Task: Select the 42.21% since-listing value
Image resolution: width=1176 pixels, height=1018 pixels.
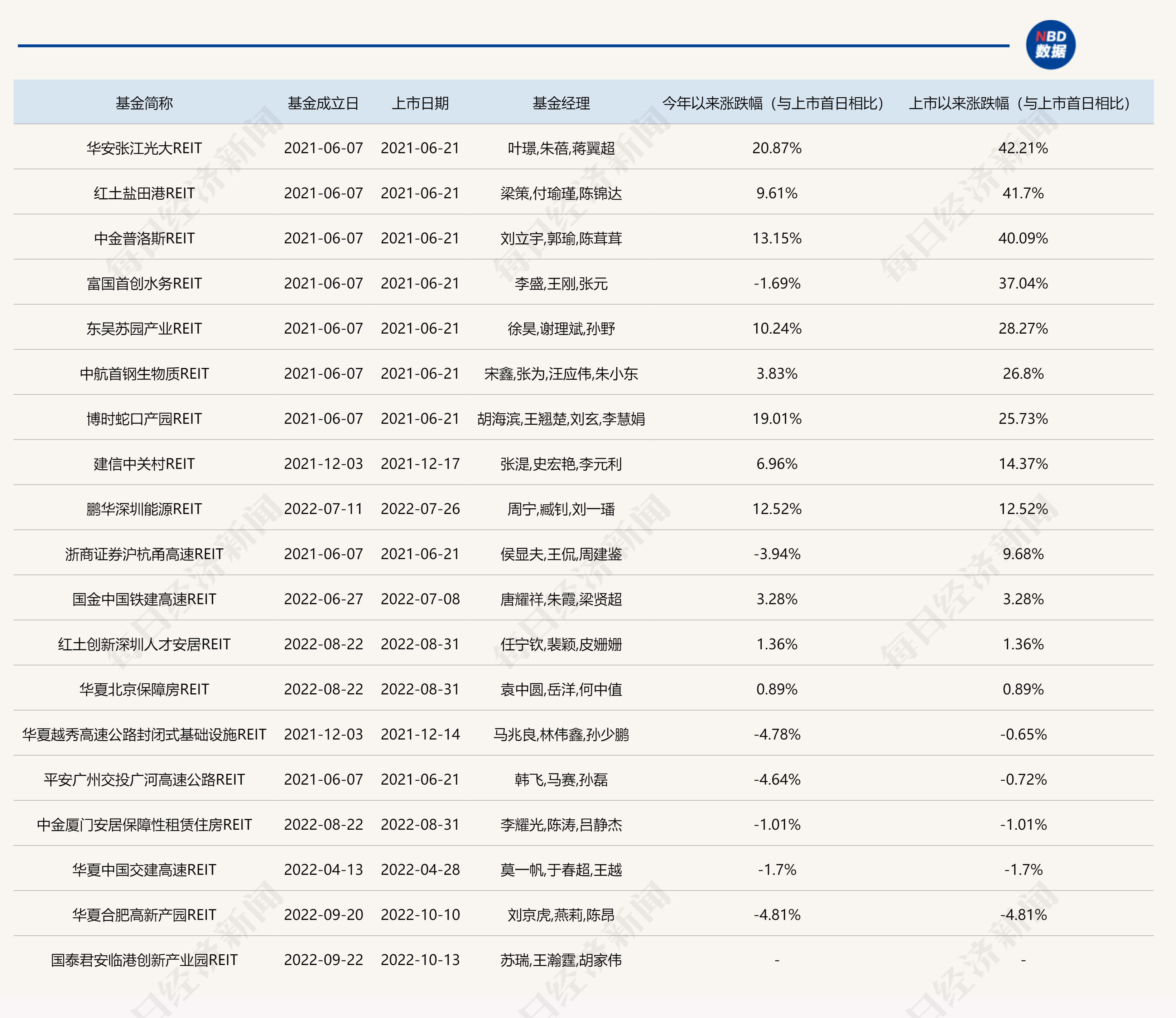Action: coord(1022,148)
